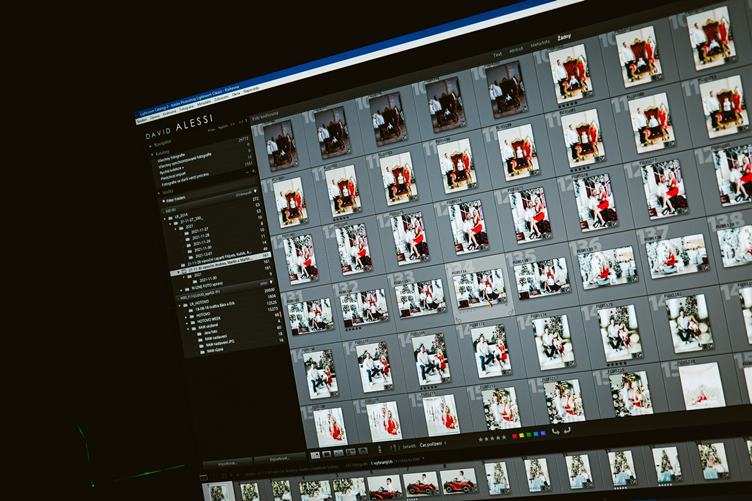This screenshot has width=752, height=501.
Task: Toggle the sort direction icon
Action: [x=394, y=447]
